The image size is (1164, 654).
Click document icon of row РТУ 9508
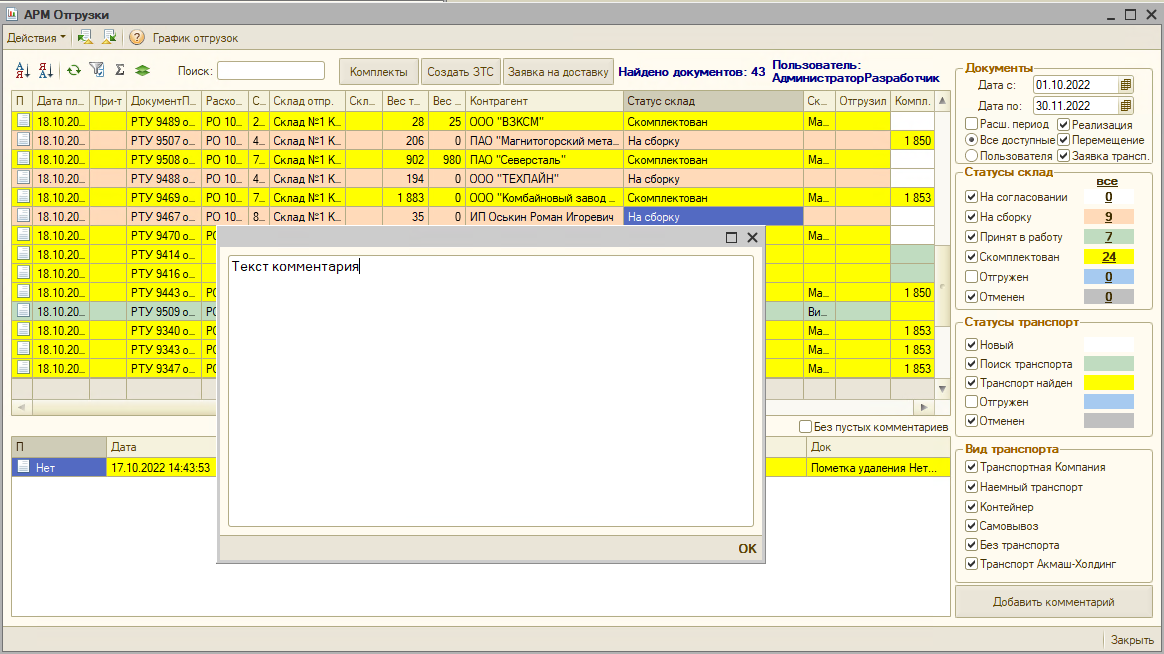23,158
